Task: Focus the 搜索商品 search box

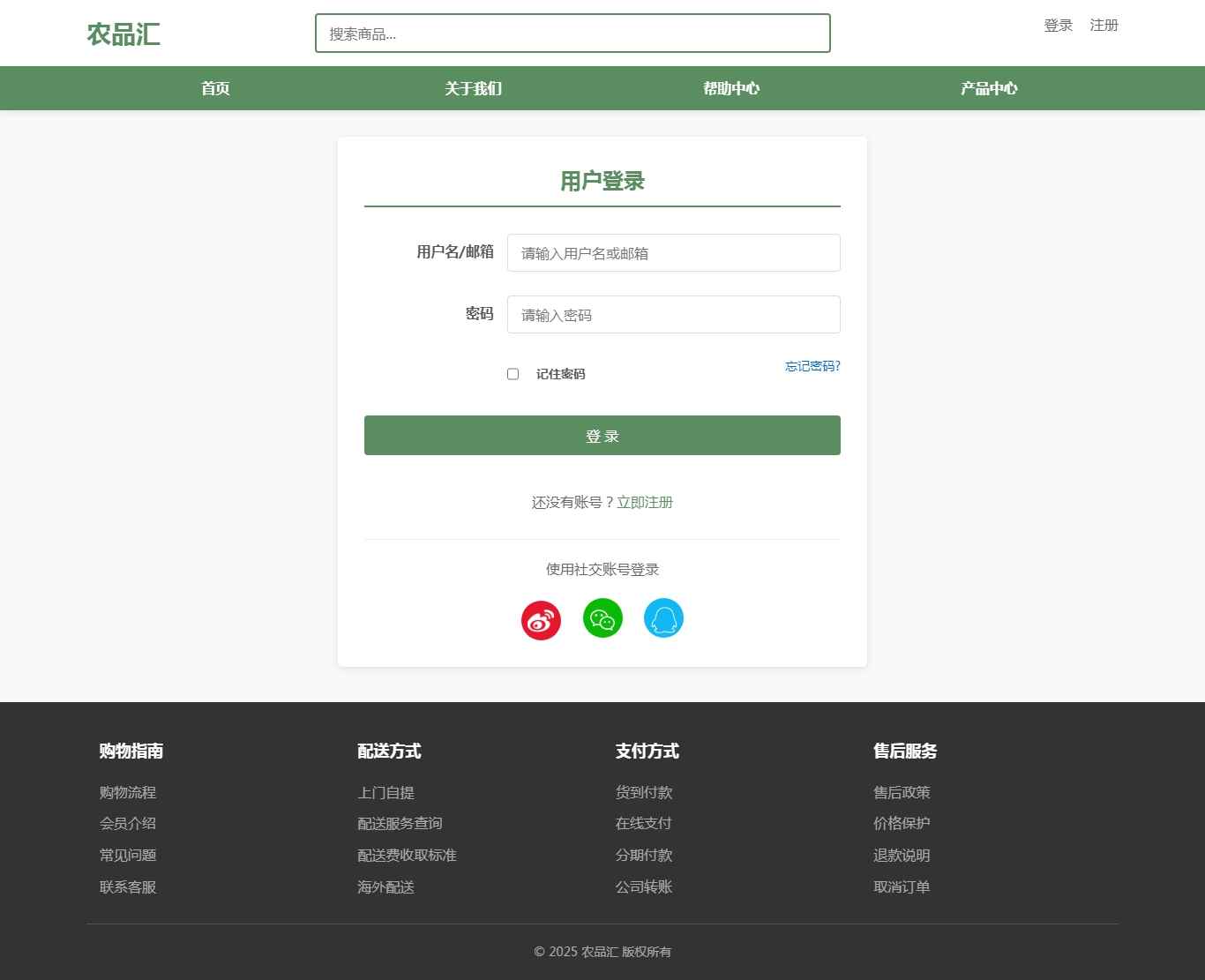Action: point(573,34)
